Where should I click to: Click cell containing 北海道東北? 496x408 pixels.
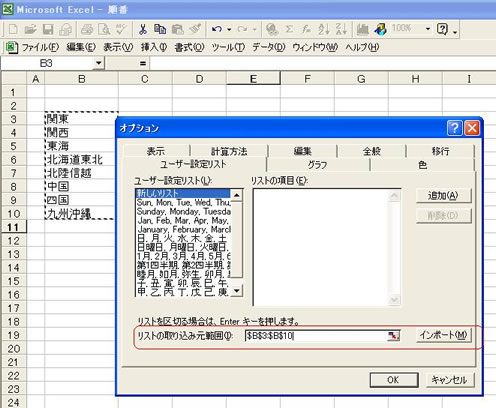click(81, 160)
